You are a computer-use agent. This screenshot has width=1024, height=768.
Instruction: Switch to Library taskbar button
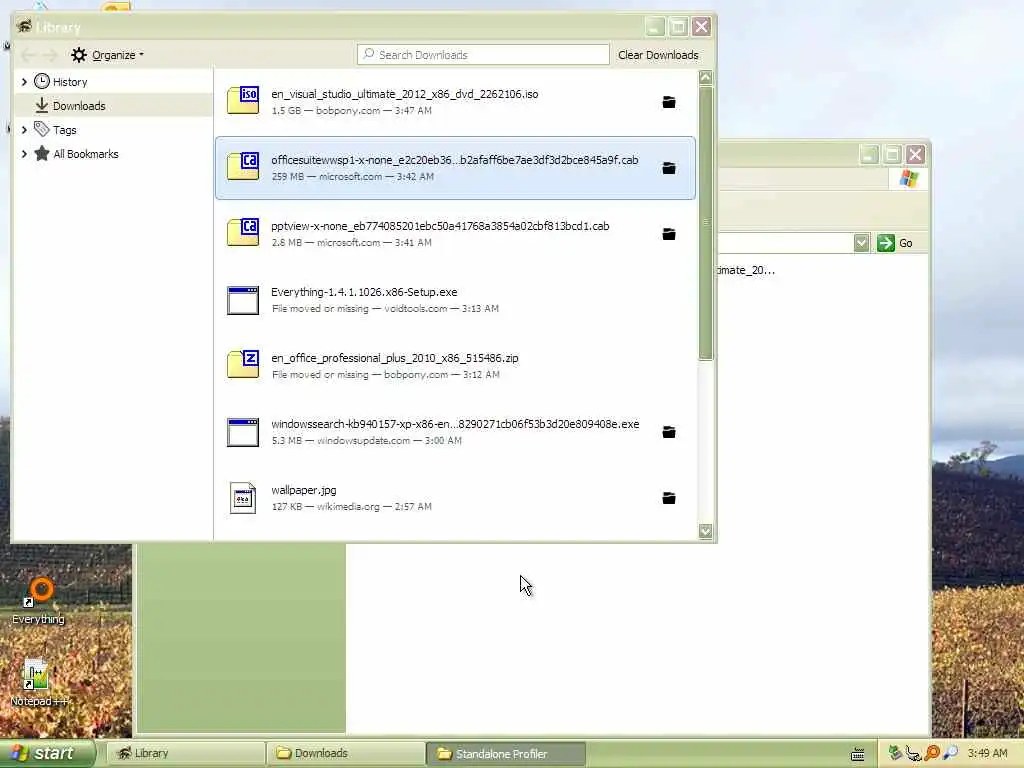185,754
